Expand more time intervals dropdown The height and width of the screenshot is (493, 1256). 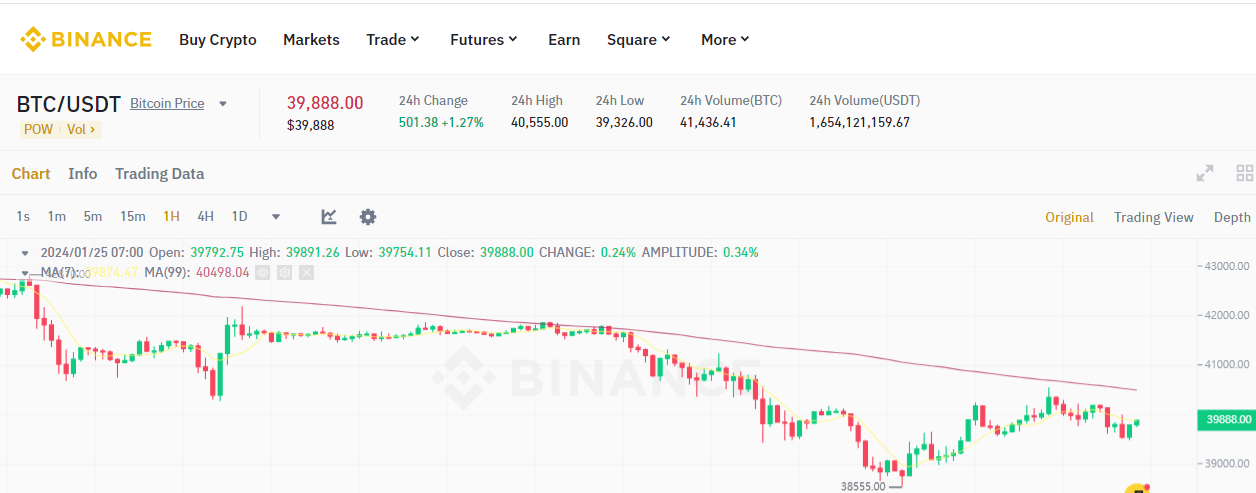pyautogui.click(x=276, y=217)
